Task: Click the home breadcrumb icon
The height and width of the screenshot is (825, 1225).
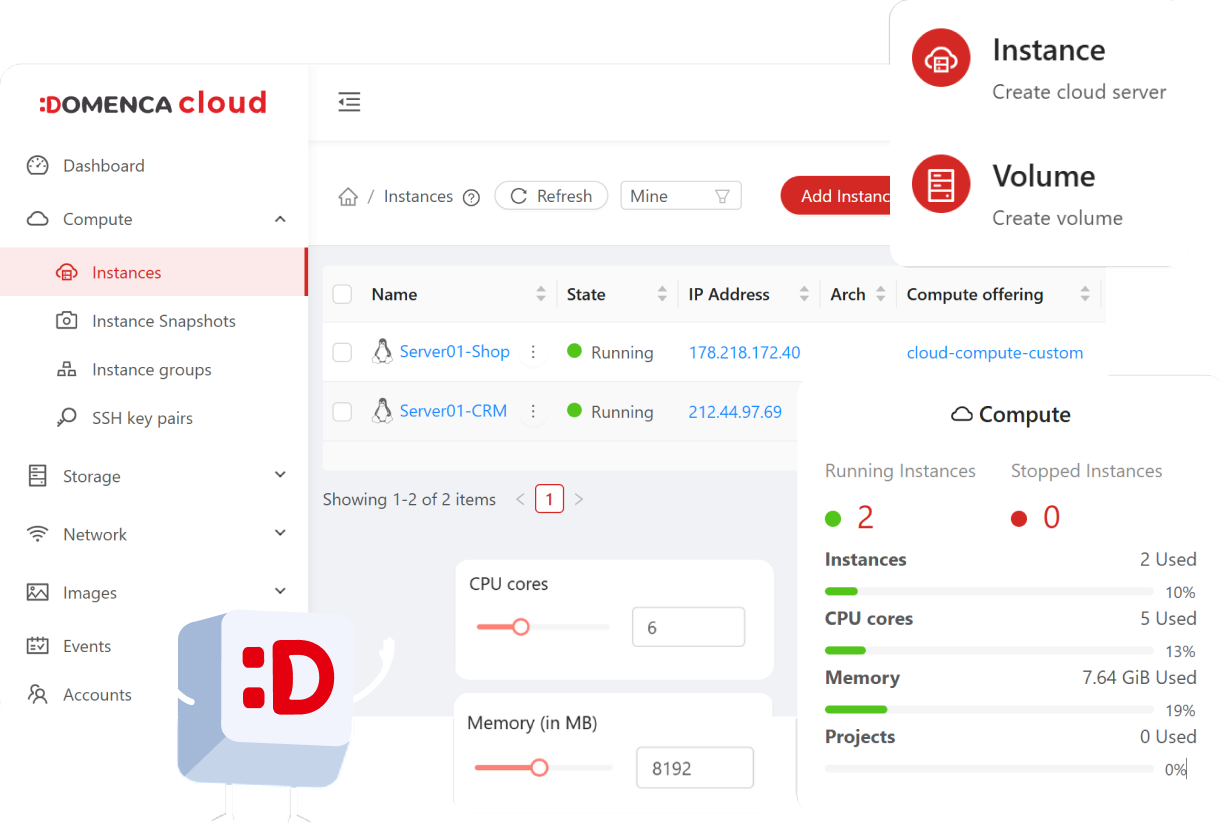Action: [348, 197]
